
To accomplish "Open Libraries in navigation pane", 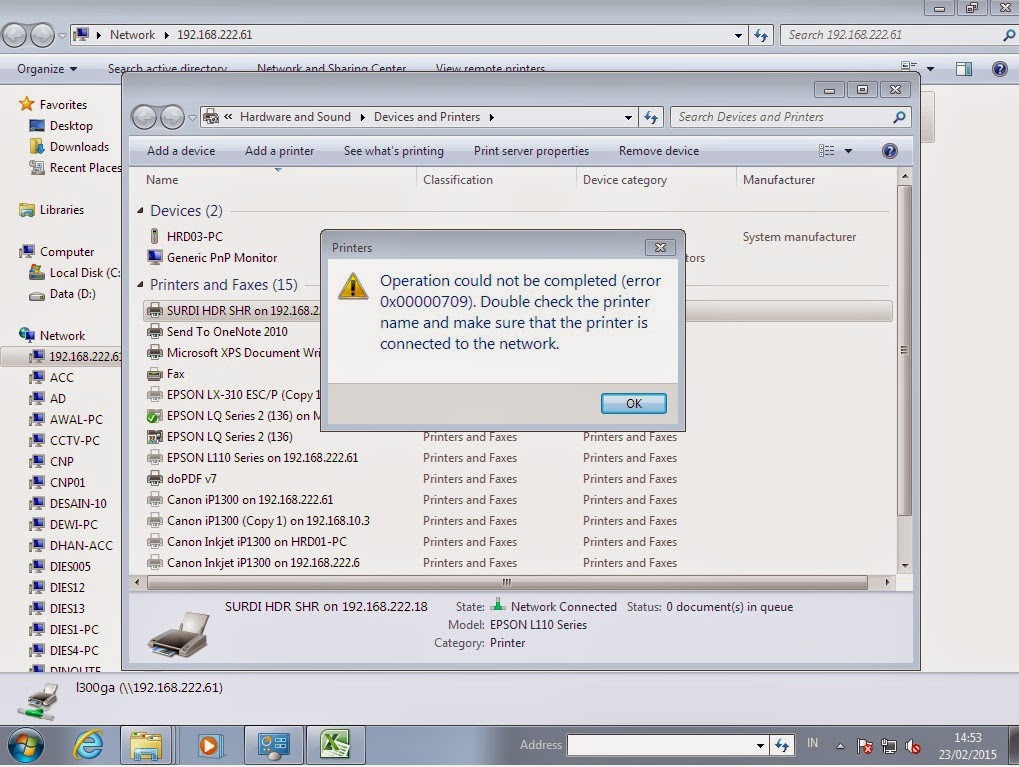I will tap(62, 210).
